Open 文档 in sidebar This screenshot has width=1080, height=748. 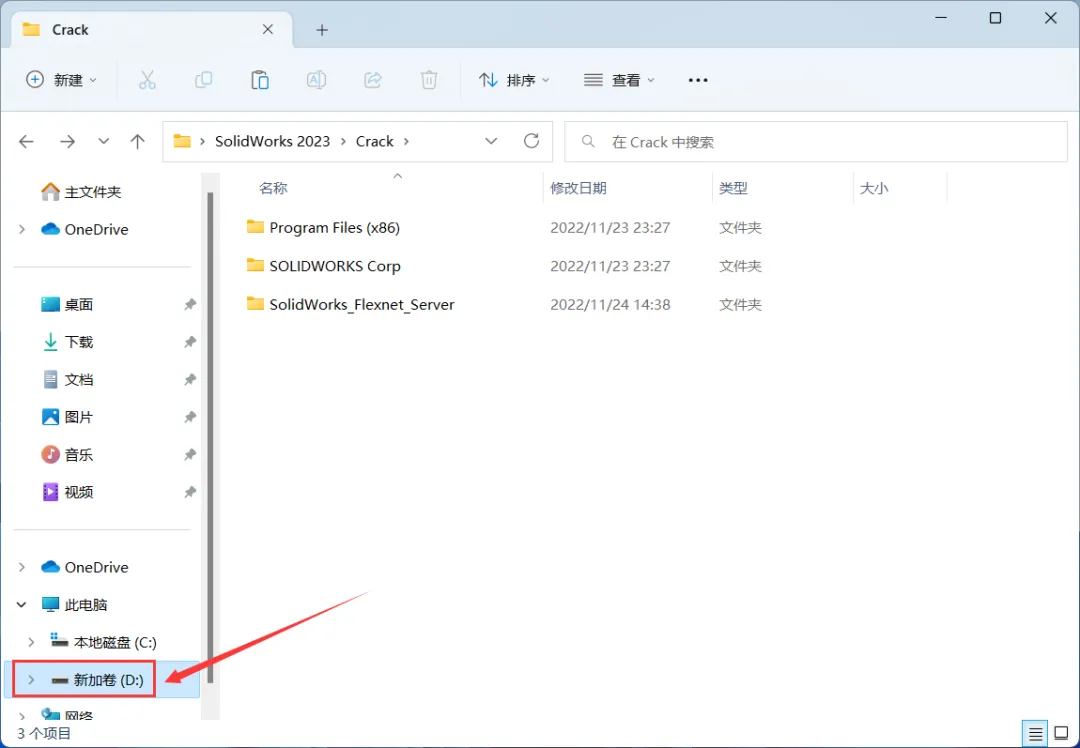[x=67, y=380]
